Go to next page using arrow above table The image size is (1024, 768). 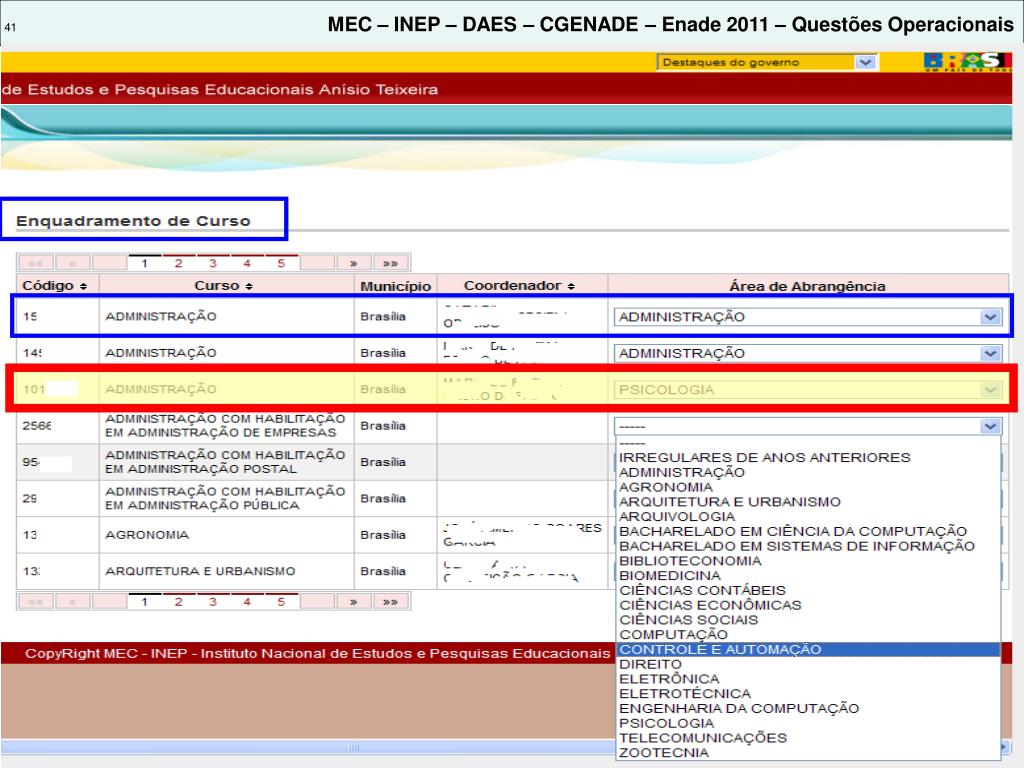point(353,263)
